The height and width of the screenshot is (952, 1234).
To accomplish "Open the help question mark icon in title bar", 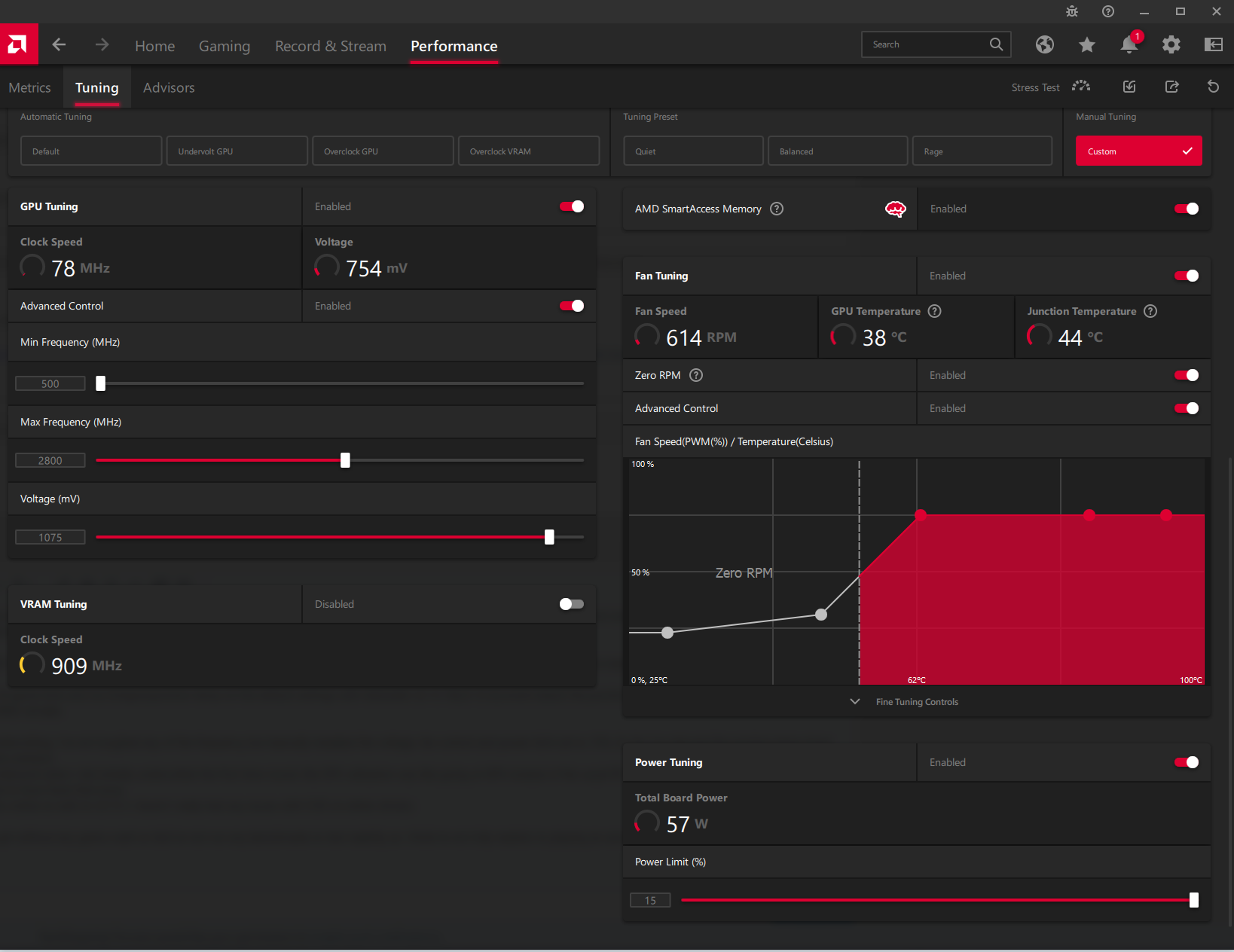I will pyautogui.click(x=1107, y=11).
